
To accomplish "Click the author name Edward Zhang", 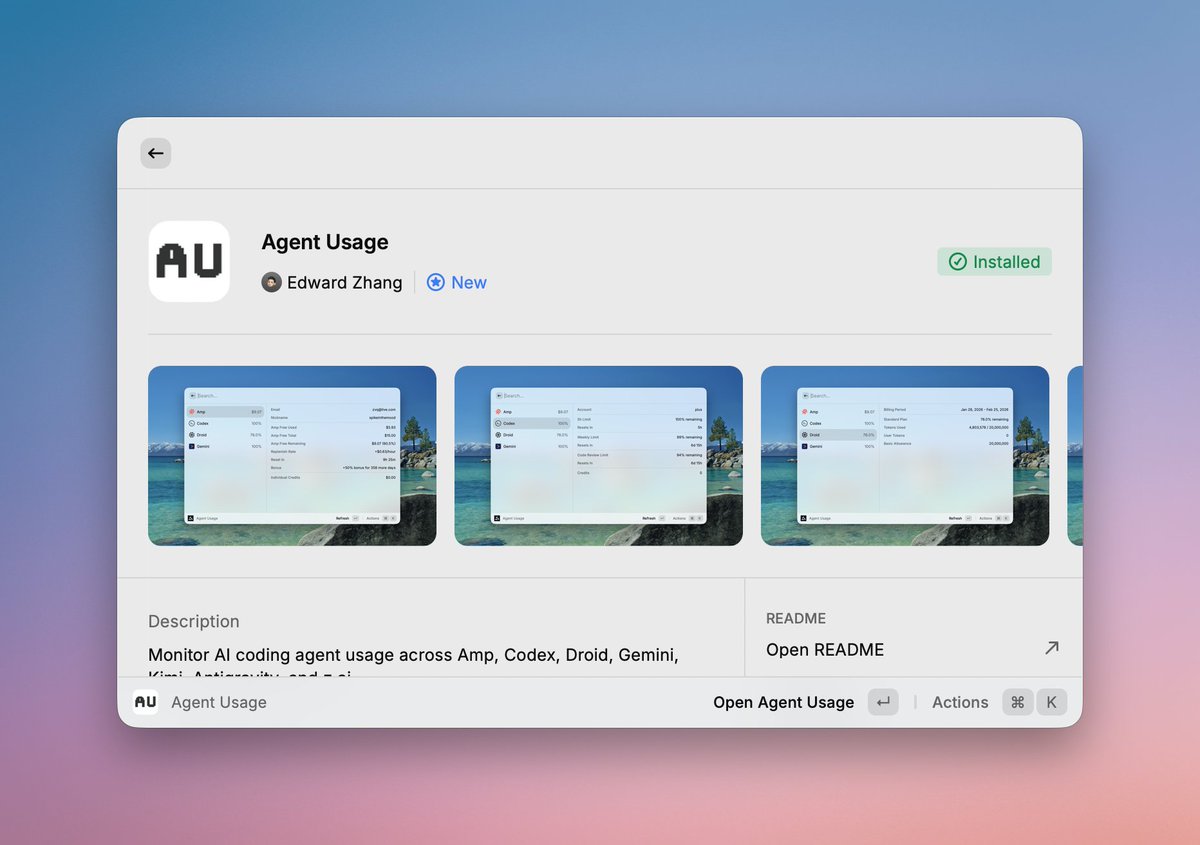I will click(344, 283).
